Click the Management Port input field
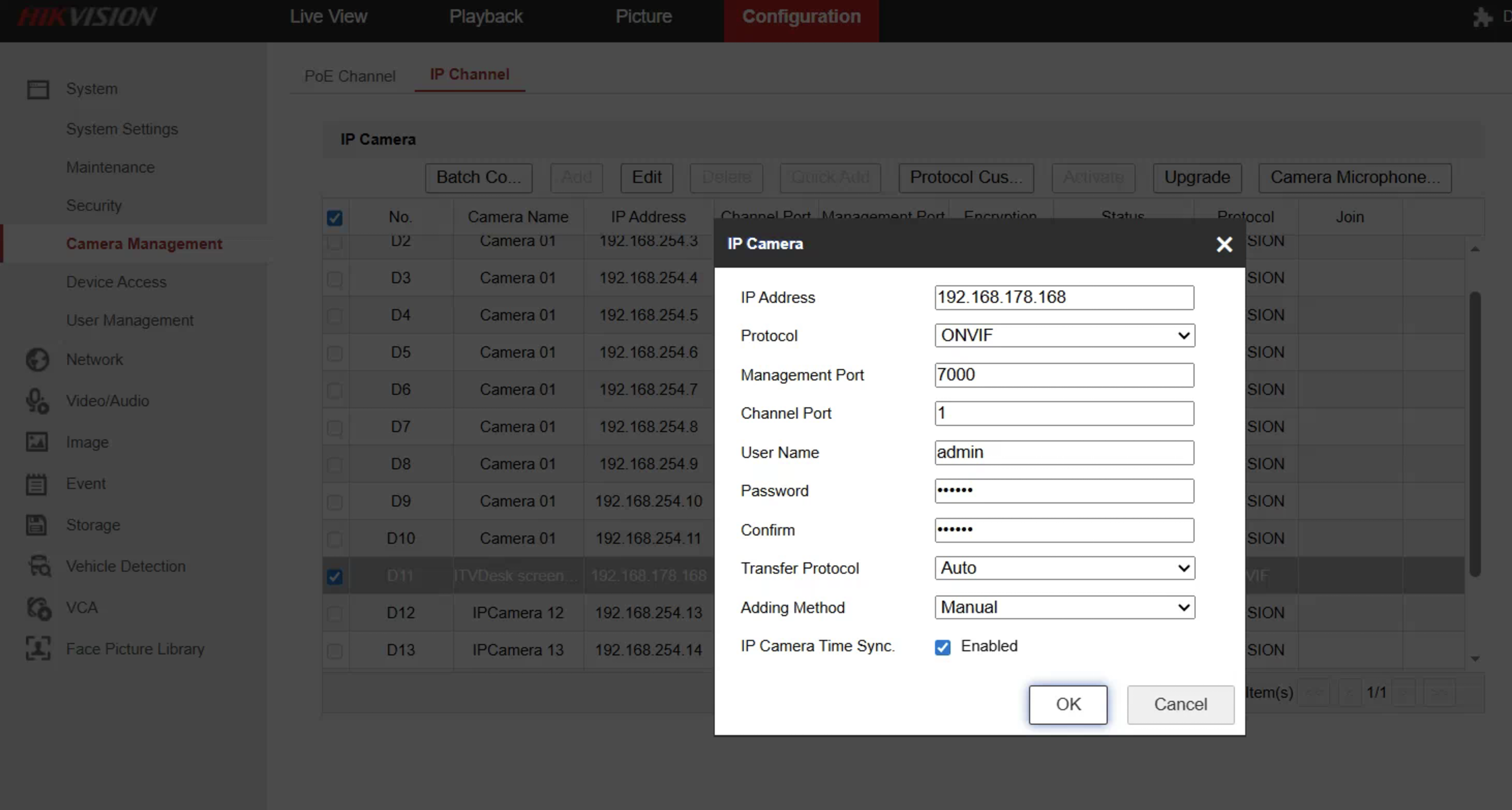 pos(1064,375)
